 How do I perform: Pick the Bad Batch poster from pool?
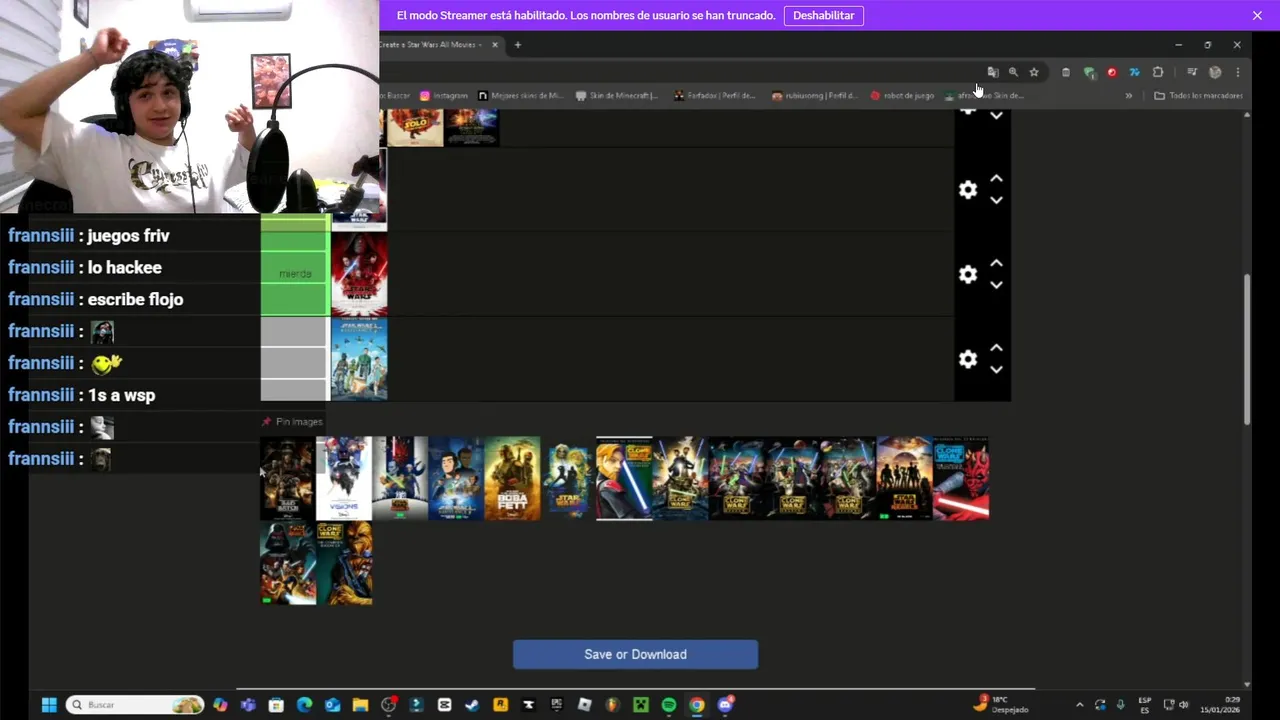point(288,478)
